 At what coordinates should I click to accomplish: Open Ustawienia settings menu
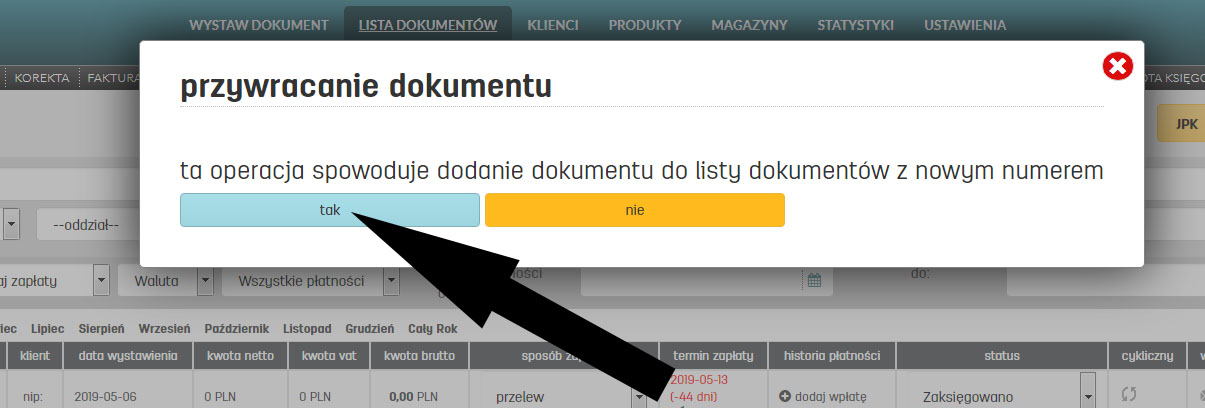coord(964,25)
